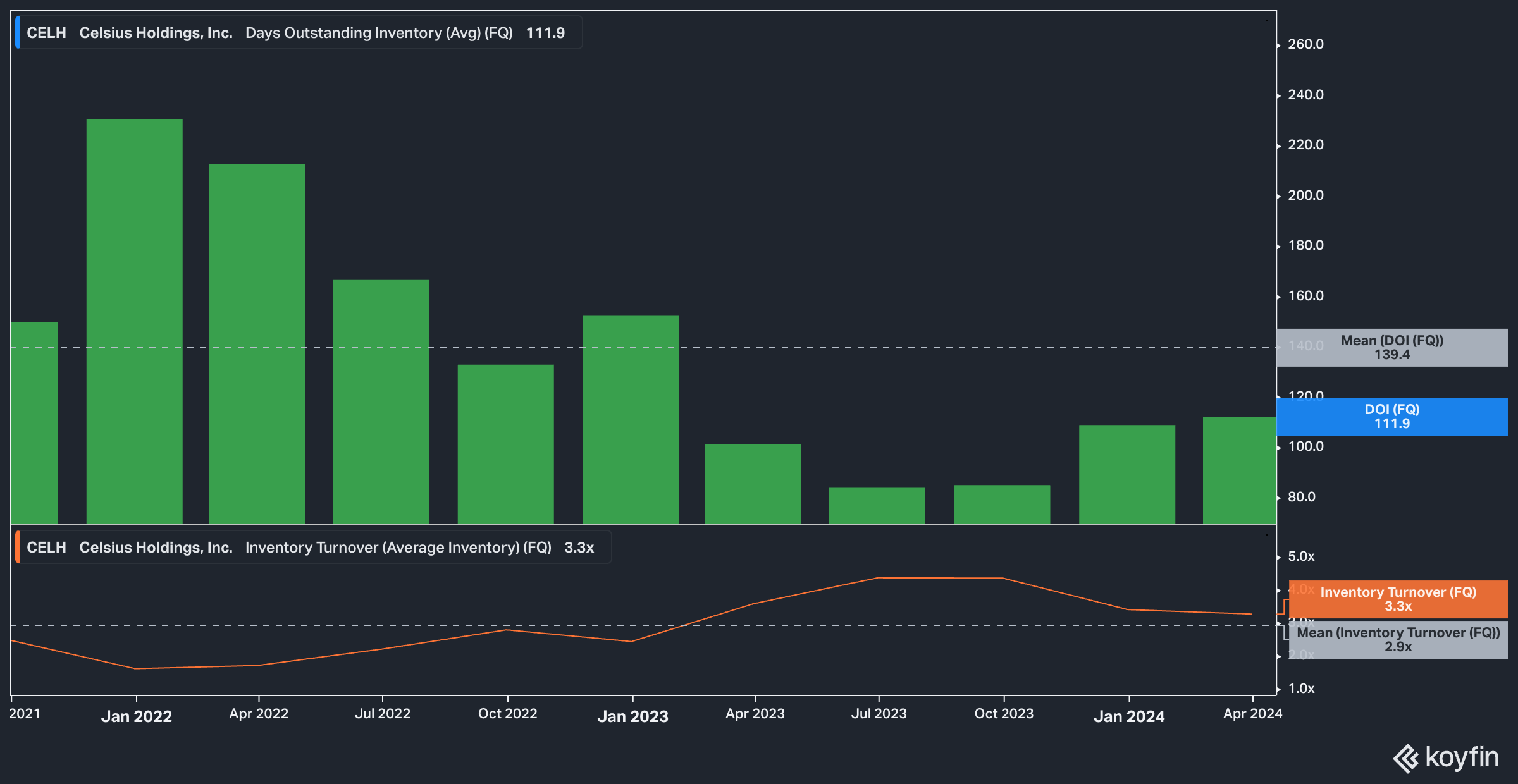The image size is (1518, 784).
Task: Click the green bar at Apr 2024
Action: click(x=1240, y=470)
